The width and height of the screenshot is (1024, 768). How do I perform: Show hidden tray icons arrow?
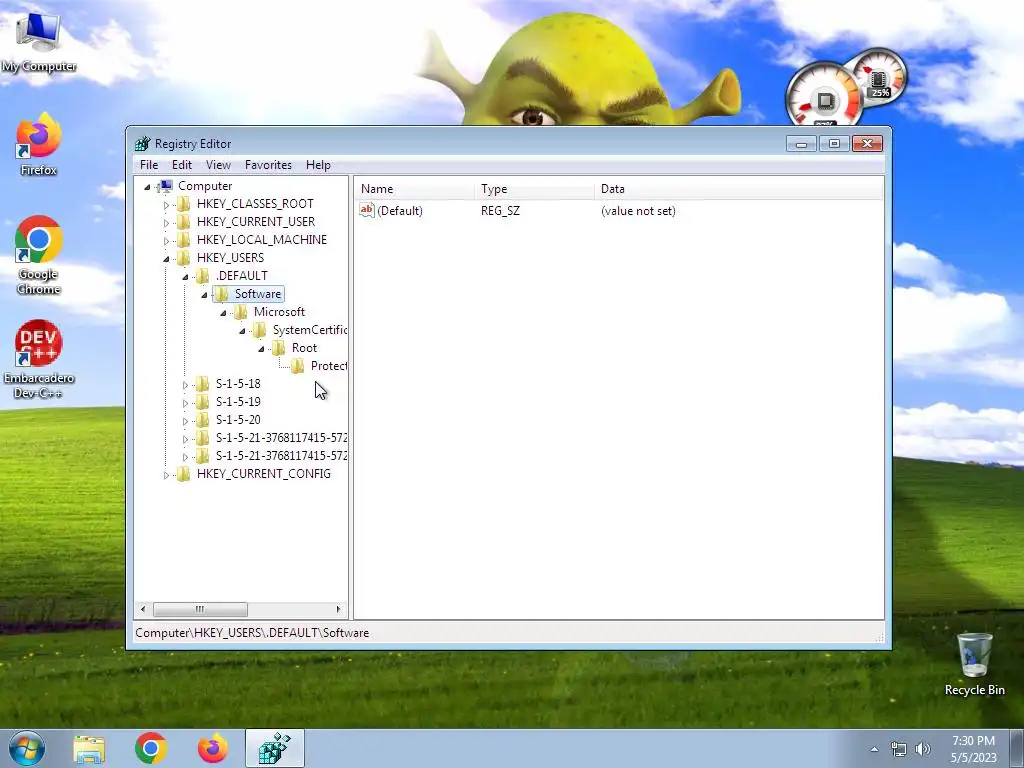[x=874, y=749]
